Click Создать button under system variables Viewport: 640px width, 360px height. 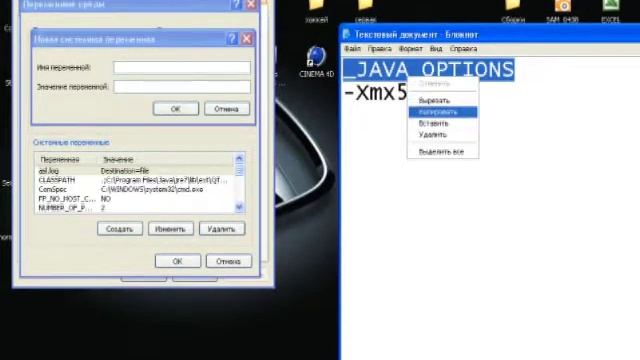[120, 229]
